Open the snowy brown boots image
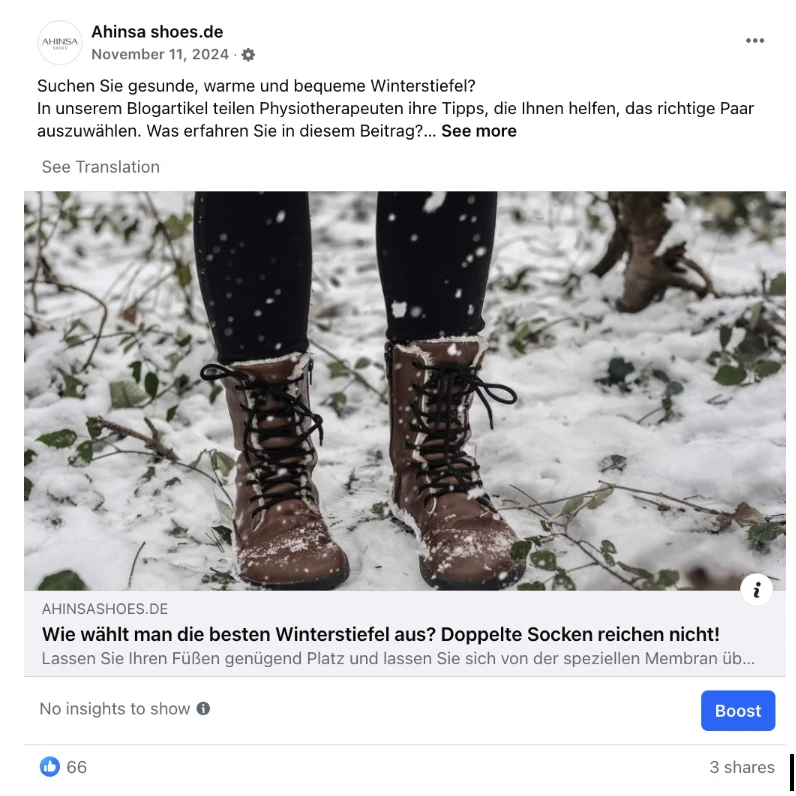This screenshot has width=796, height=796. [x=405, y=390]
